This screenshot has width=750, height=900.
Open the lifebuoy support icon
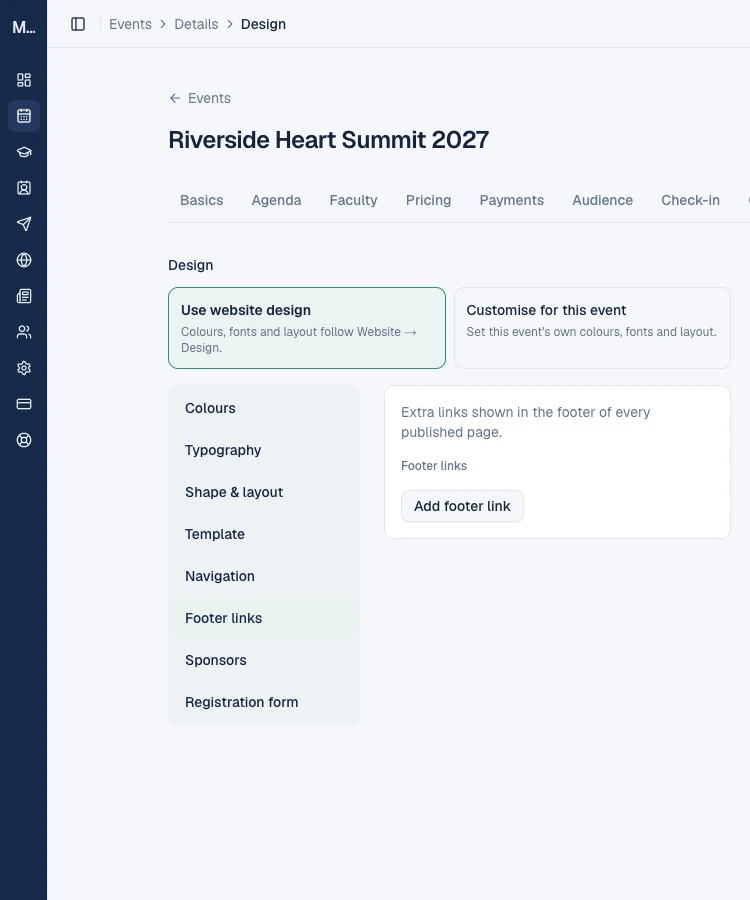tap(24, 440)
